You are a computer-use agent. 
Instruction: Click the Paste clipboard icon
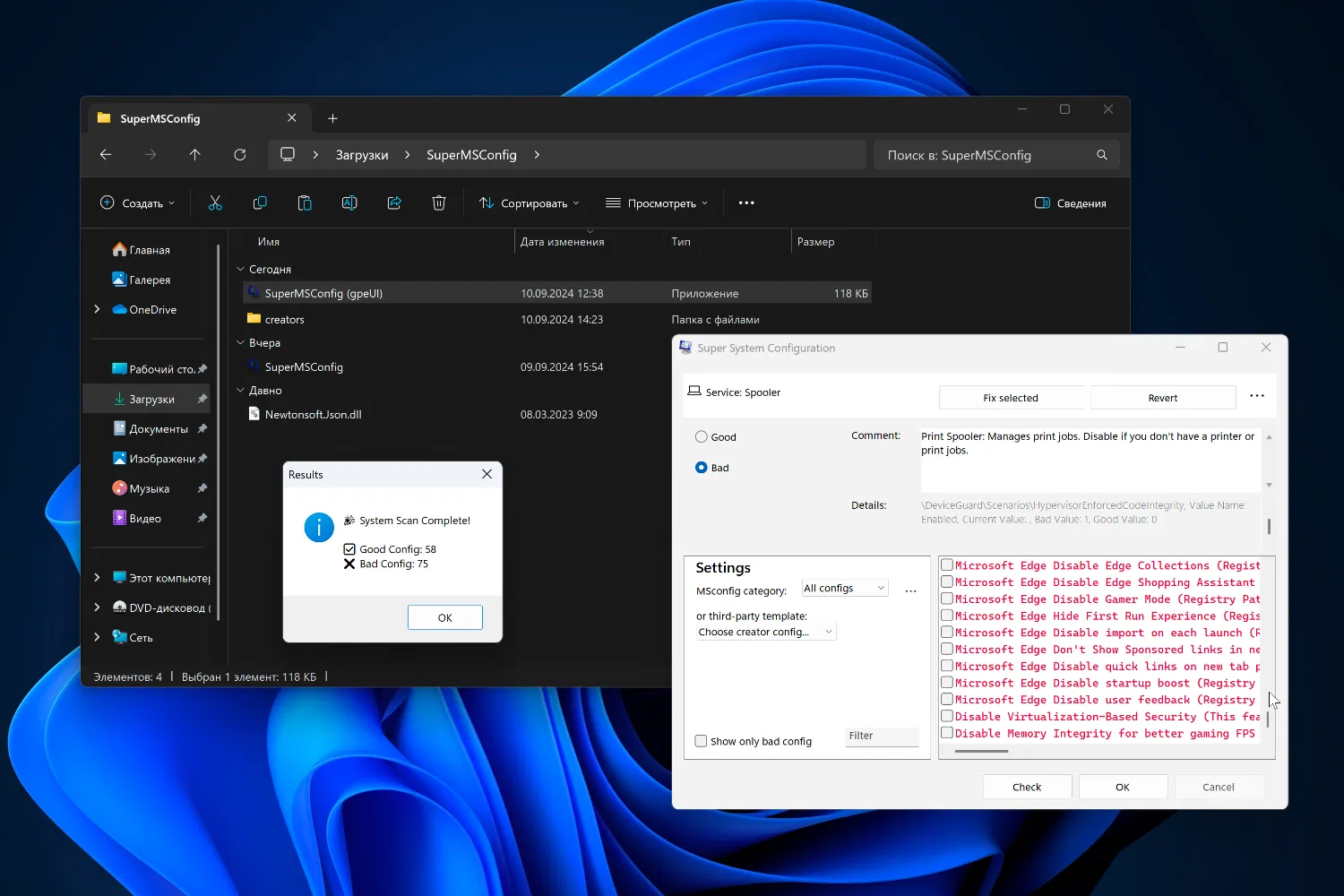(305, 203)
